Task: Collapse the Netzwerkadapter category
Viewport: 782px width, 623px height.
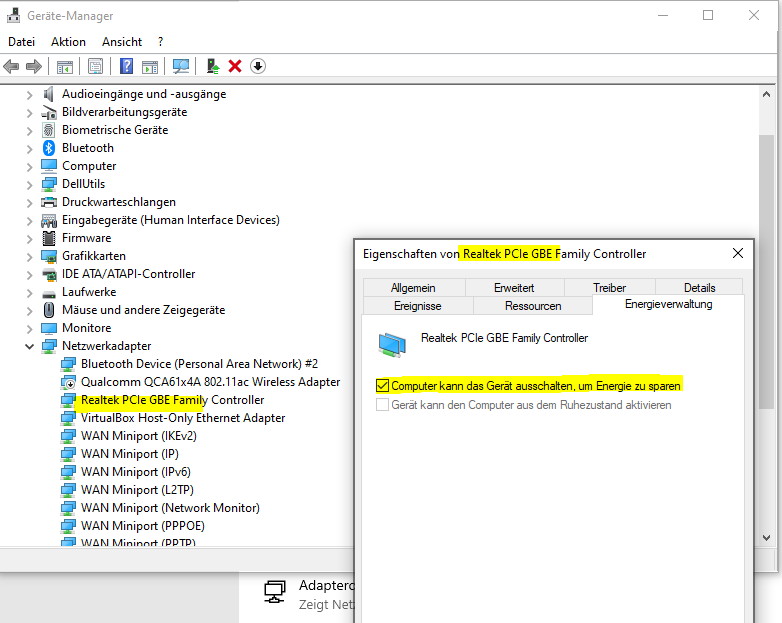Action: (x=29, y=346)
